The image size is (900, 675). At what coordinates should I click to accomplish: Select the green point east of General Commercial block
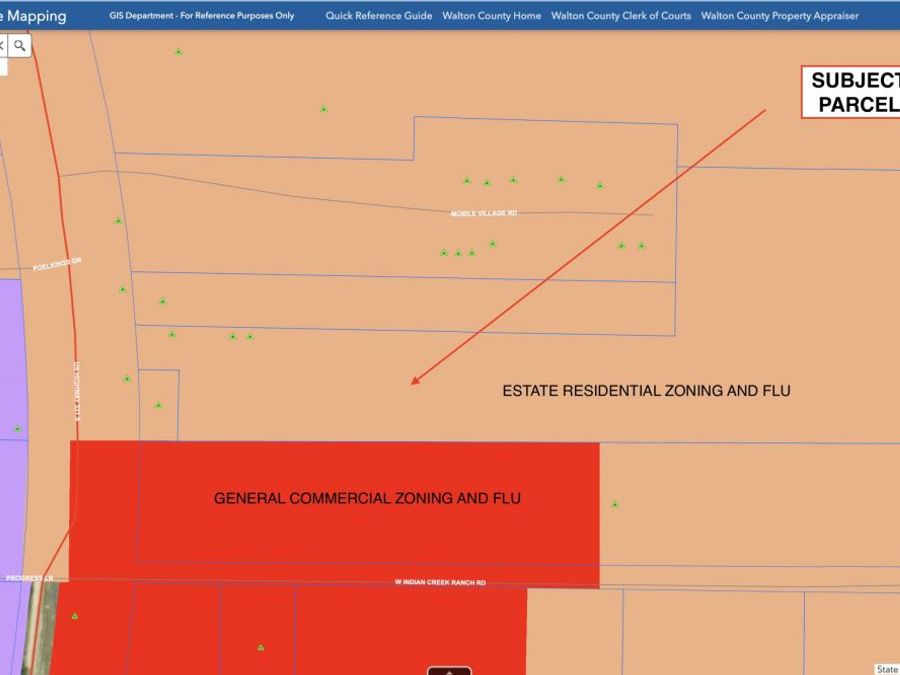point(615,505)
